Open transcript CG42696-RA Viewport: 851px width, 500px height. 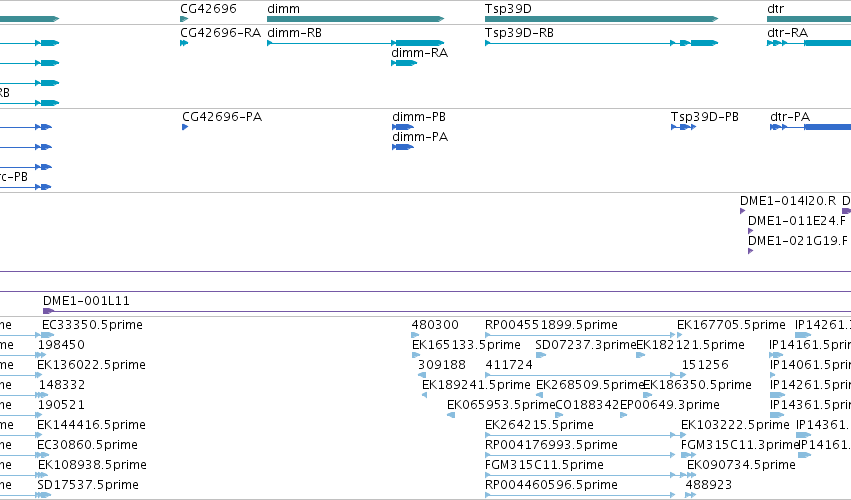point(220,33)
